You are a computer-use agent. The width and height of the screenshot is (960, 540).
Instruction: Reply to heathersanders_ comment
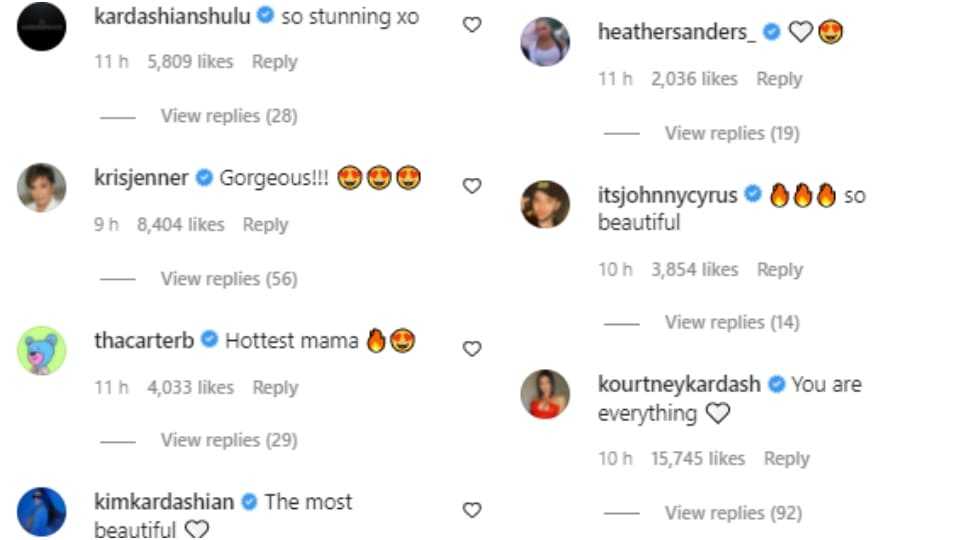pyautogui.click(x=779, y=79)
